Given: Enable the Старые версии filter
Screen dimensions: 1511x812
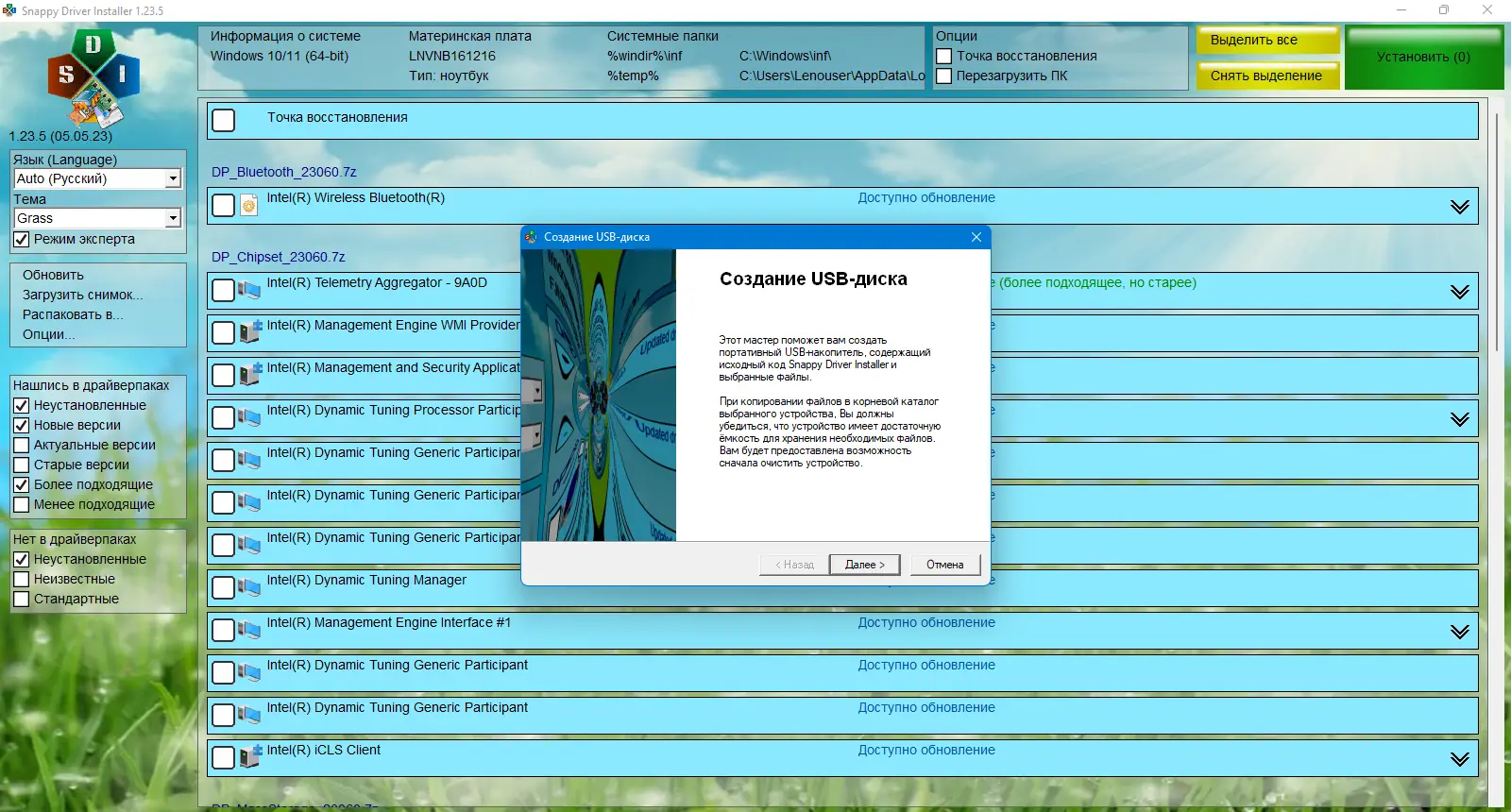Looking at the screenshot, I should point(21,465).
